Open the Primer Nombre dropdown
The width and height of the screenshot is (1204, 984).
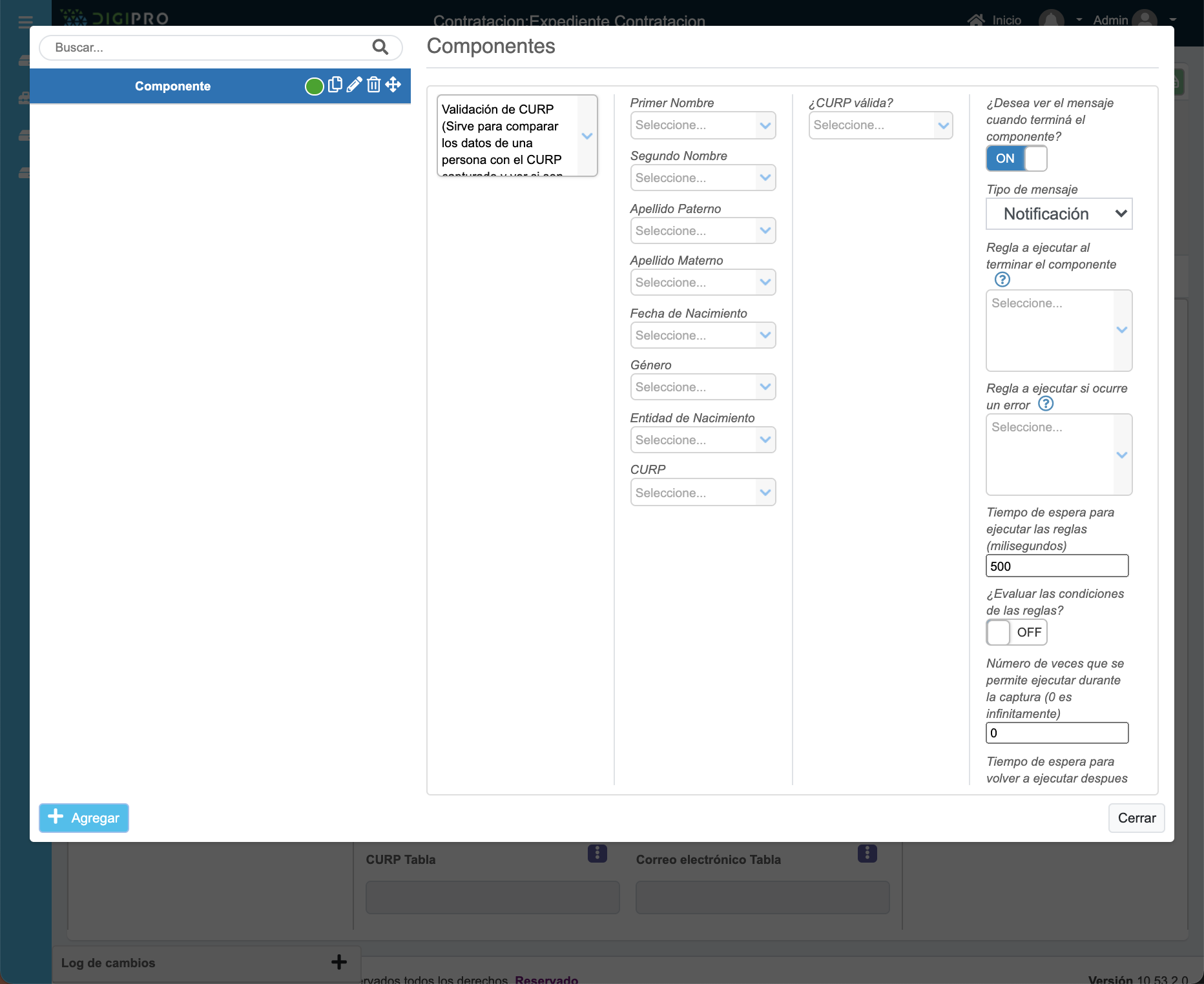[x=703, y=125]
